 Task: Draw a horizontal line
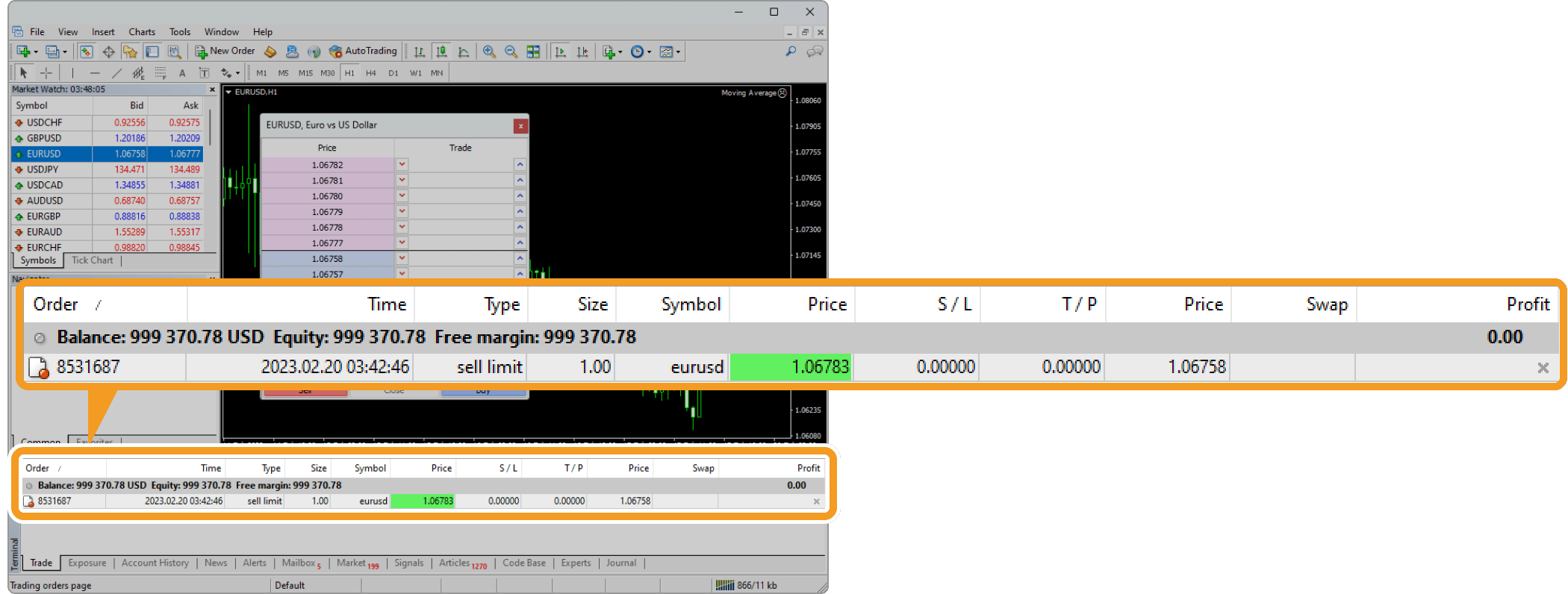pyautogui.click(x=94, y=72)
